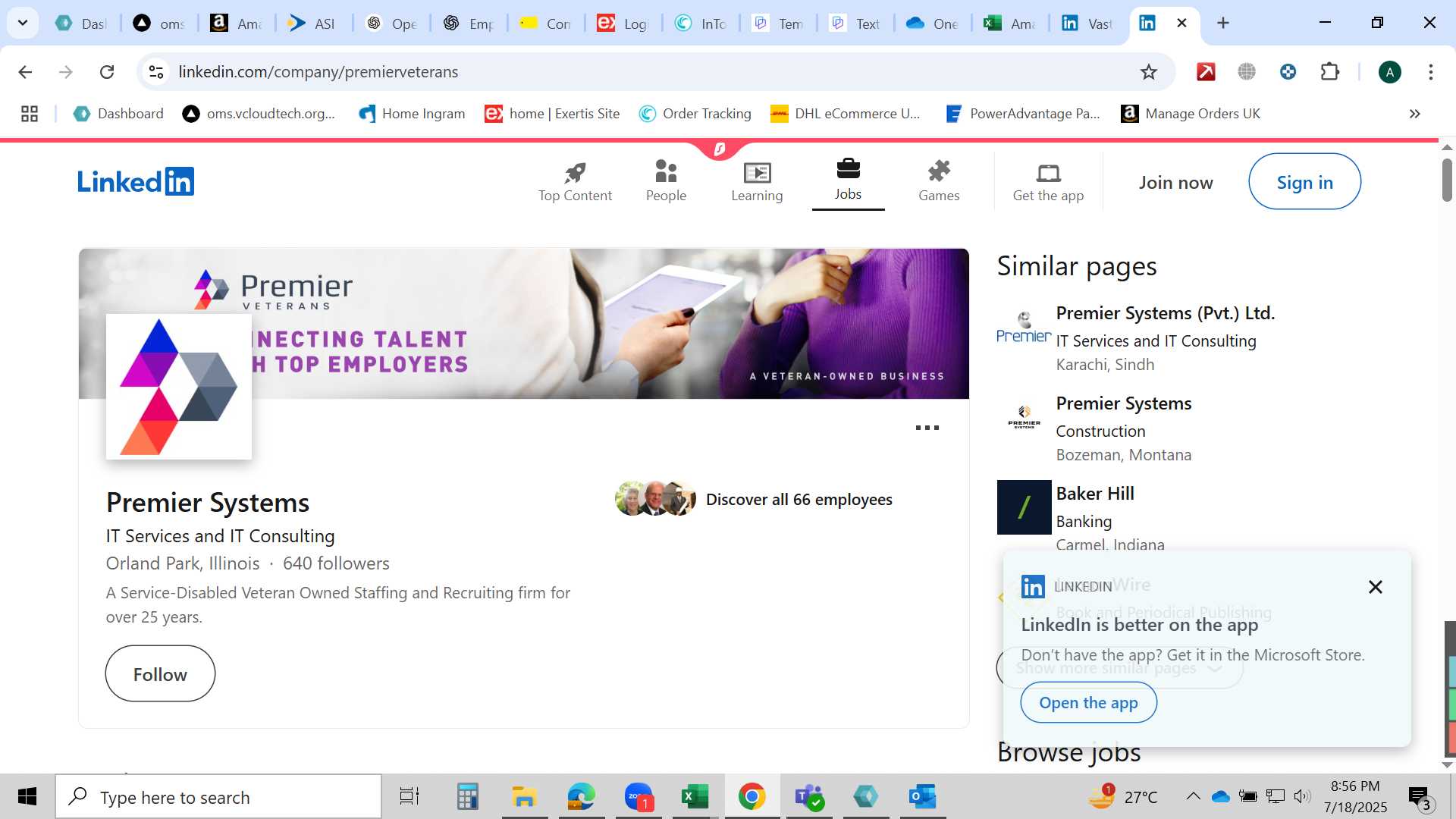Show hidden system tray icons
Image resolution: width=1456 pixels, height=819 pixels.
tap(1193, 796)
